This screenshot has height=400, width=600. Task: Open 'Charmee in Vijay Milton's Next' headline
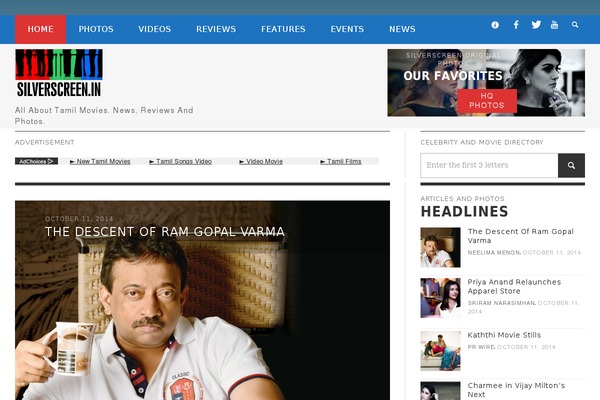click(x=516, y=390)
